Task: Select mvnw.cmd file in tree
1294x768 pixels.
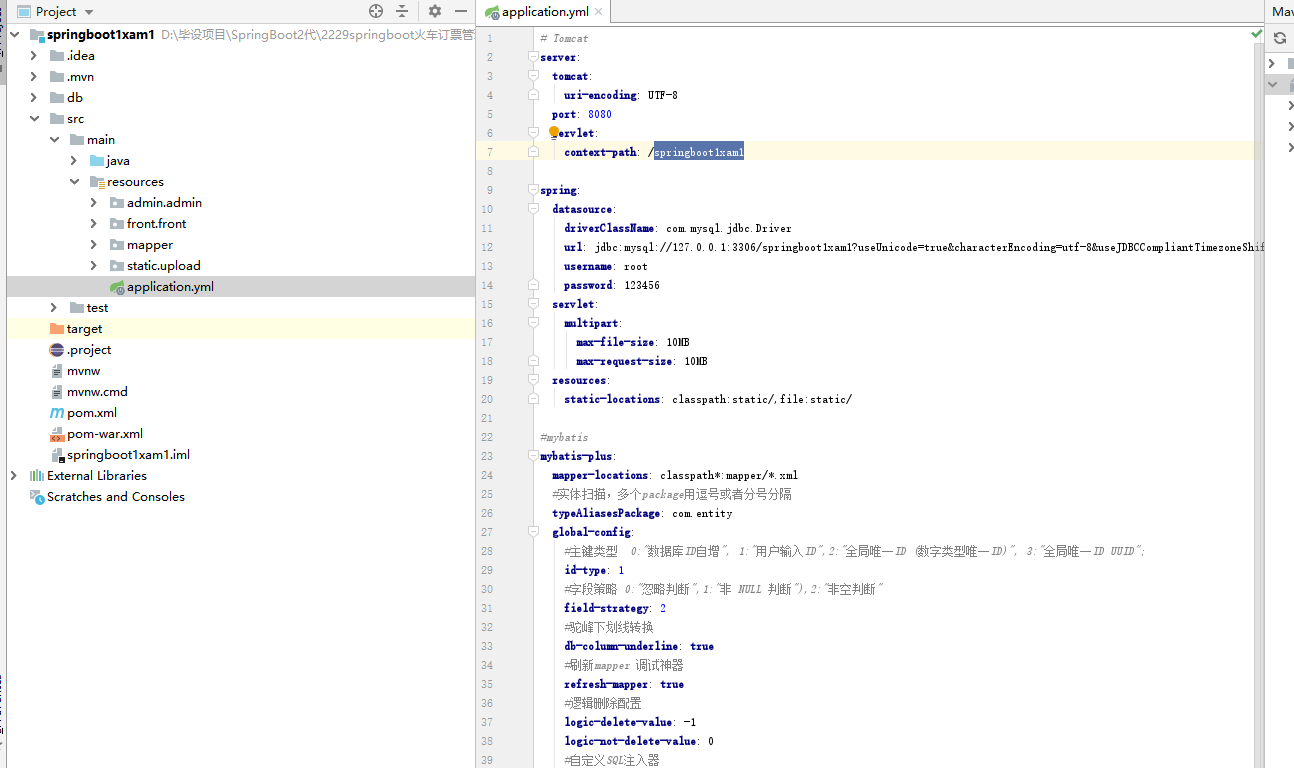Action: point(97,392)
